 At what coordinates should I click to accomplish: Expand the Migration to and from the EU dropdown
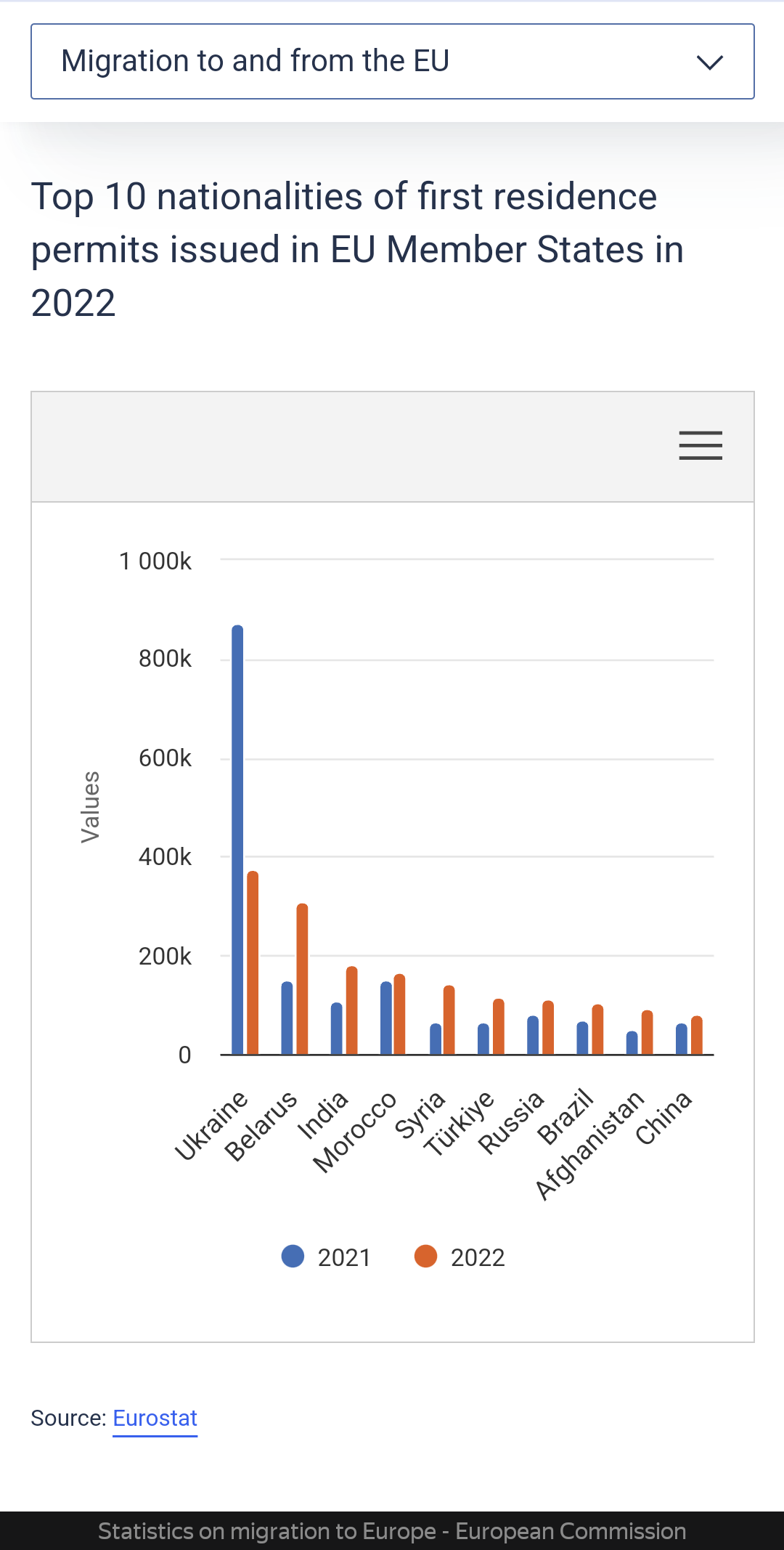[392, 62]
